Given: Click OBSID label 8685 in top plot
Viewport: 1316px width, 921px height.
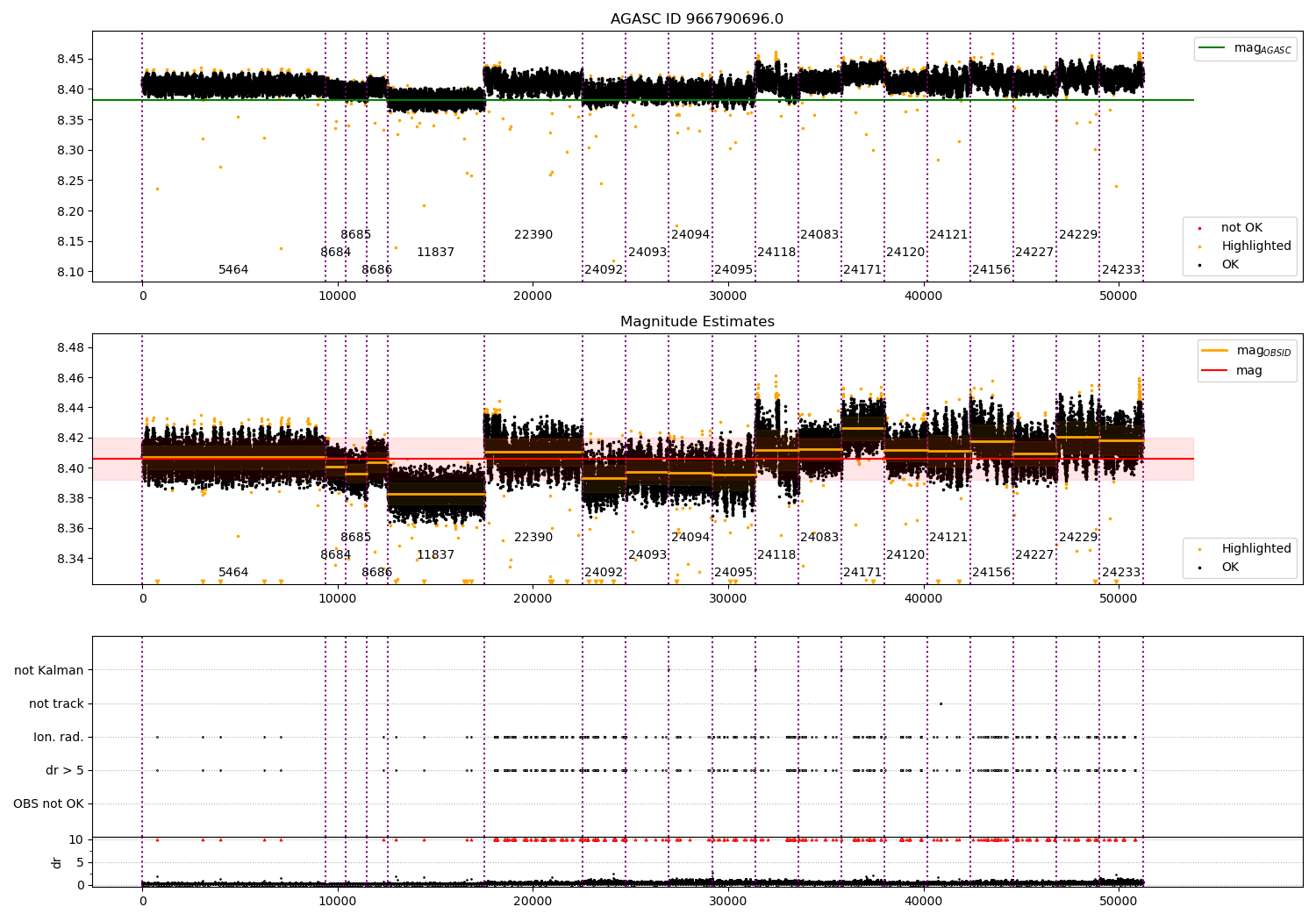Looking at the screenshot, I should (356, 235).
